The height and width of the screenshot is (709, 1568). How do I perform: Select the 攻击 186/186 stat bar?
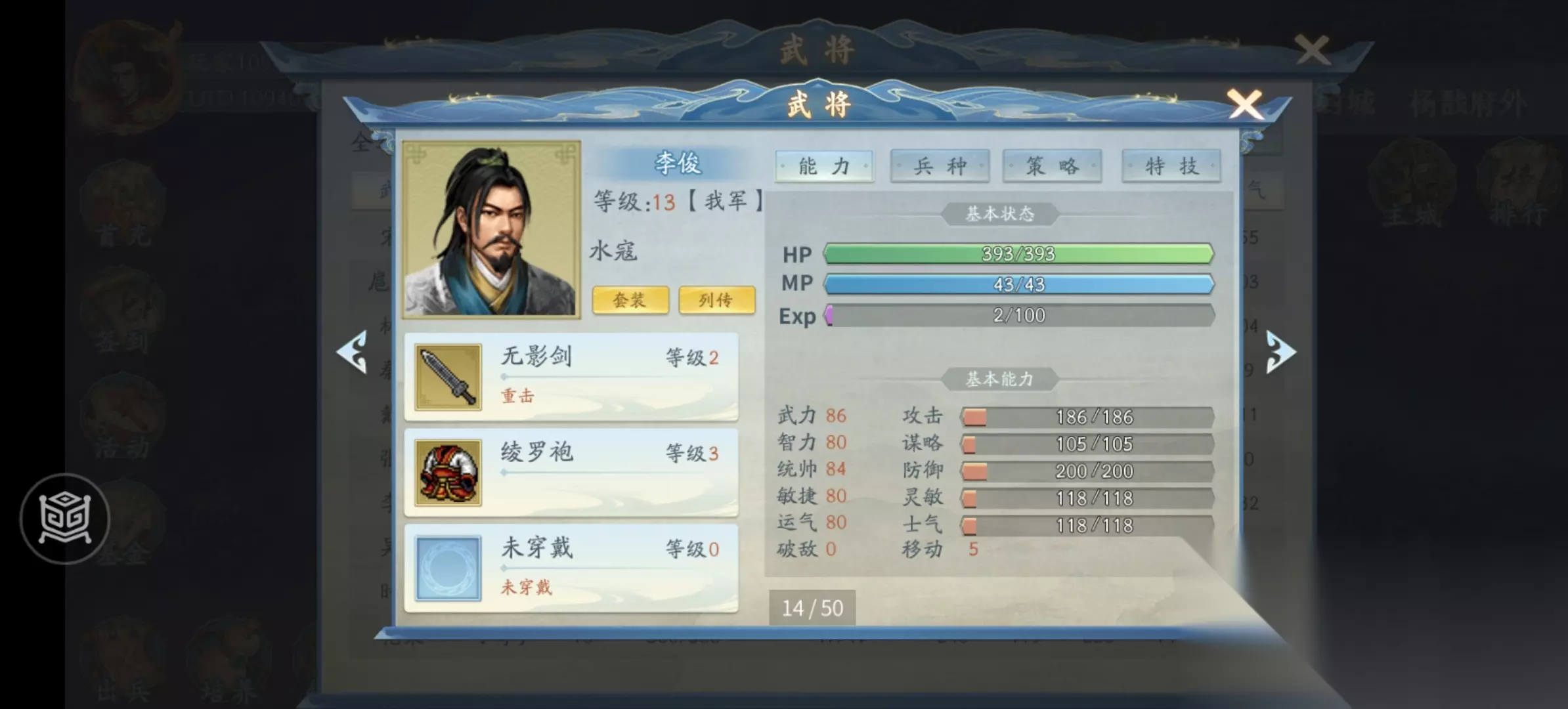[1087, 417]
